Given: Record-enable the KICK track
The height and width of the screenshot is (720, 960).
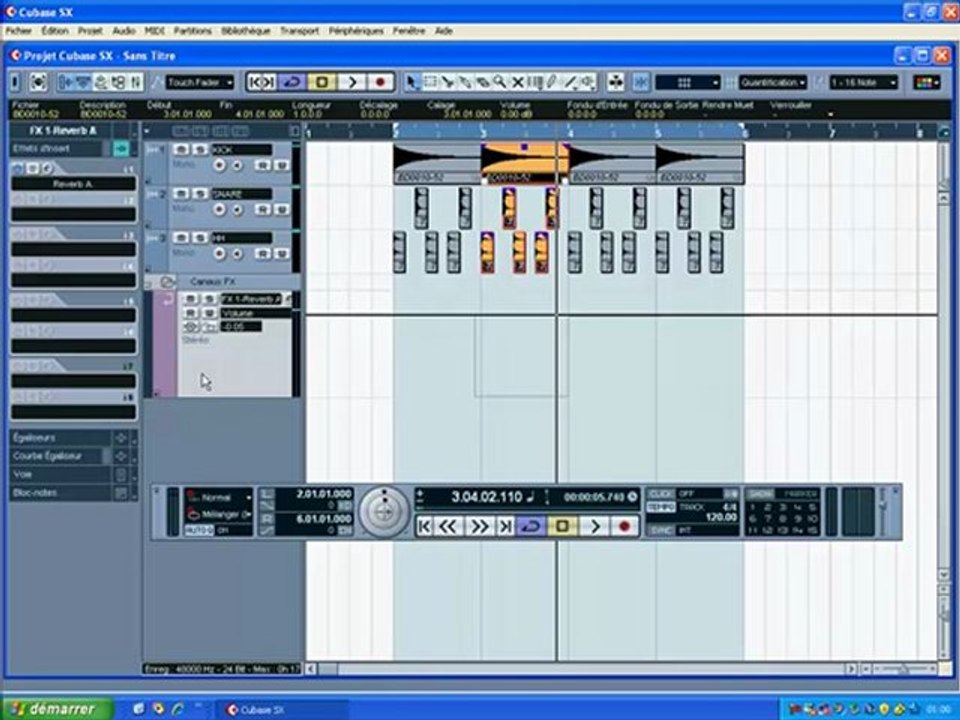Looking at the screenshot, I should (x=219, y=165).
